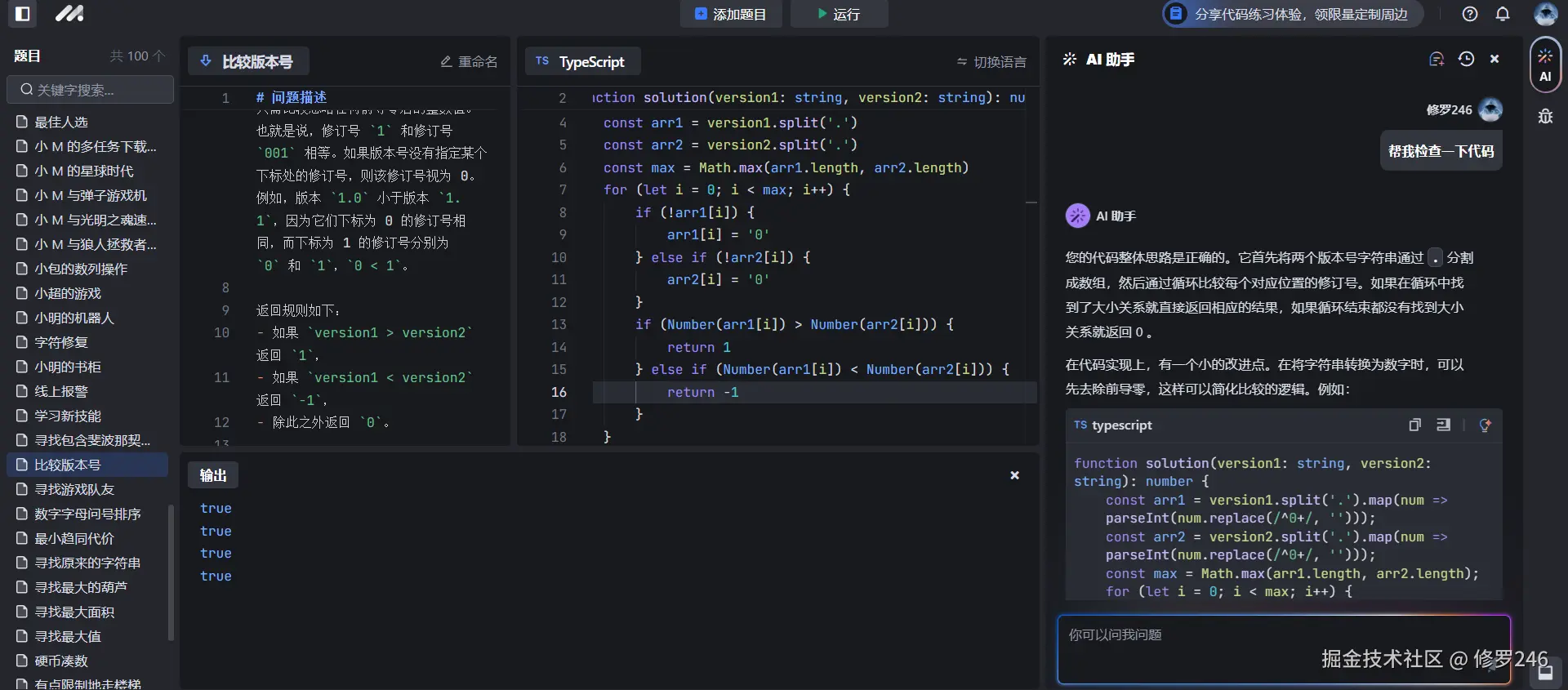Open the help question mark icon
1568x690 pixels.
(1470, 14)
